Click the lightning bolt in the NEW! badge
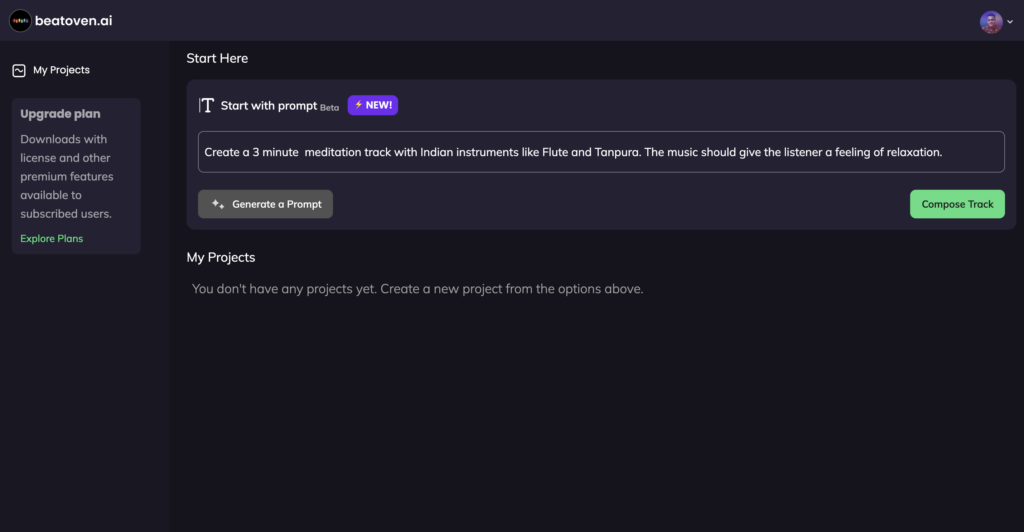1024x532 pixels. [359, 105]
